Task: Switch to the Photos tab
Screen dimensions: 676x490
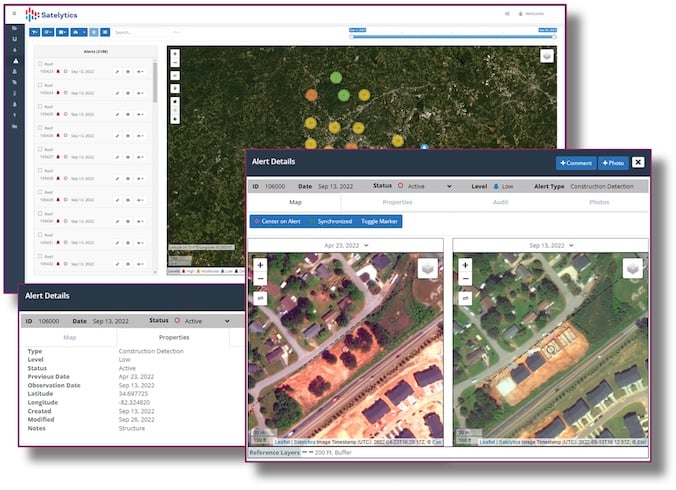Action: coord(598,202)
